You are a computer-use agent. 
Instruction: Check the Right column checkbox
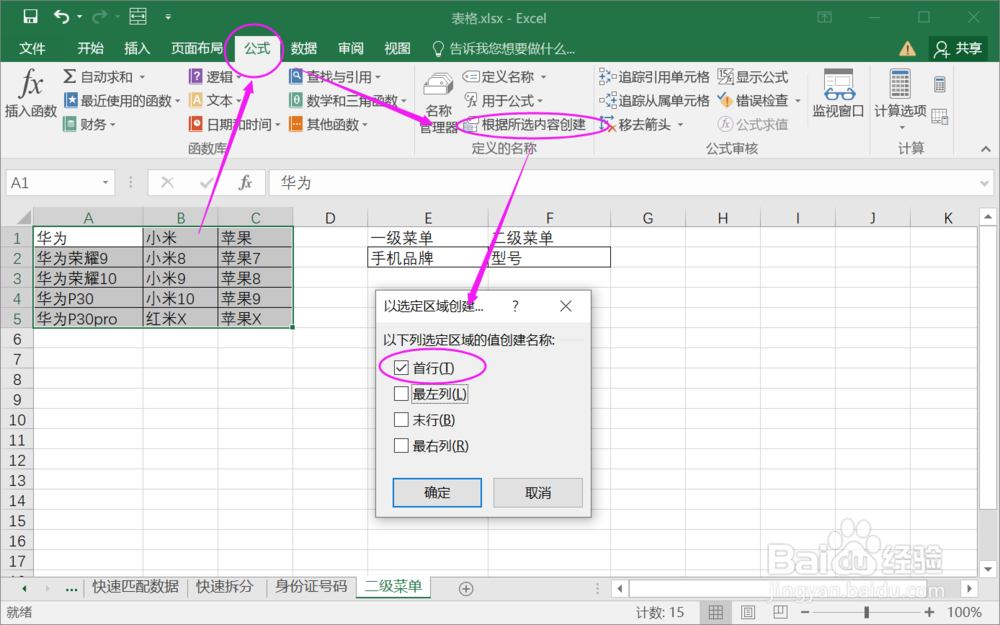pyautogui.click(x=401, y=445)
